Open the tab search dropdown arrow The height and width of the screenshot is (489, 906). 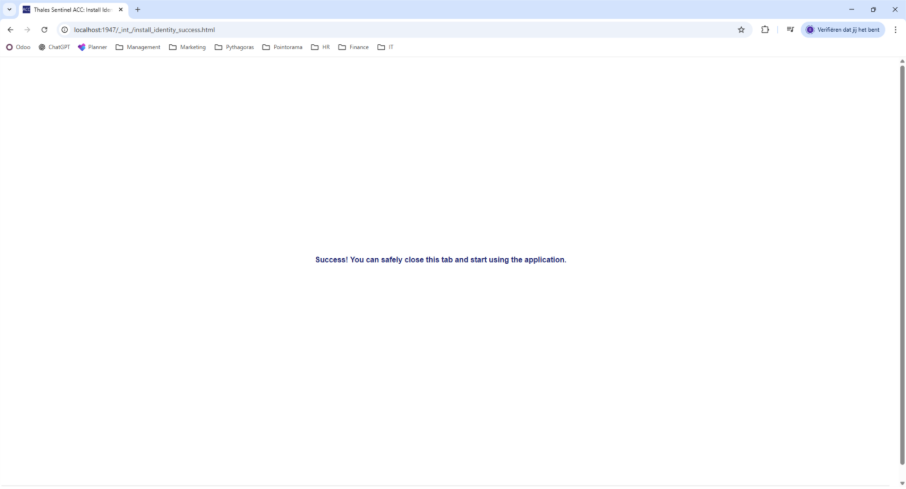coord(9,9)
